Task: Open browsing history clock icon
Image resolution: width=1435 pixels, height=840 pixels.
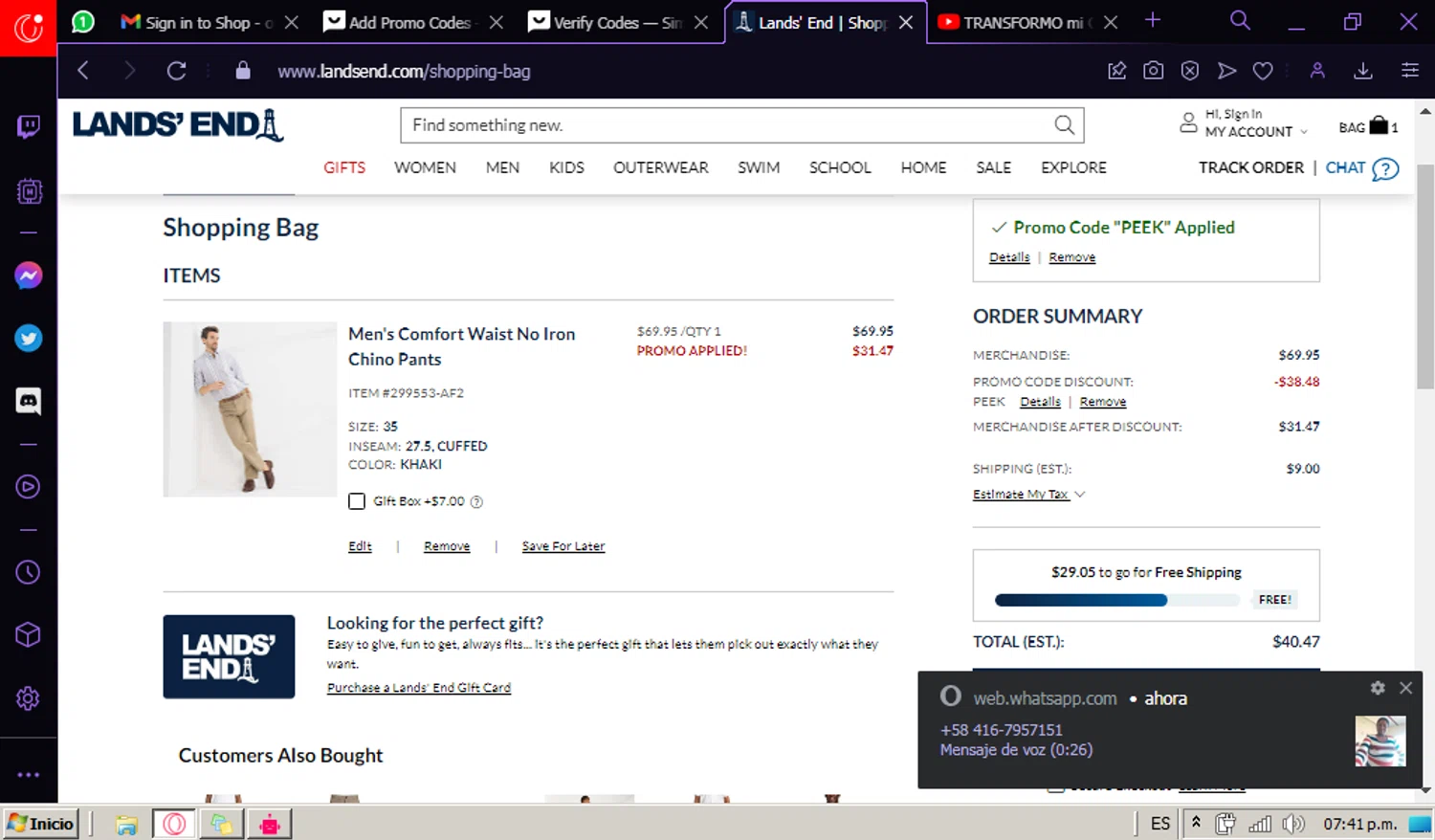Action: (28, 572)
